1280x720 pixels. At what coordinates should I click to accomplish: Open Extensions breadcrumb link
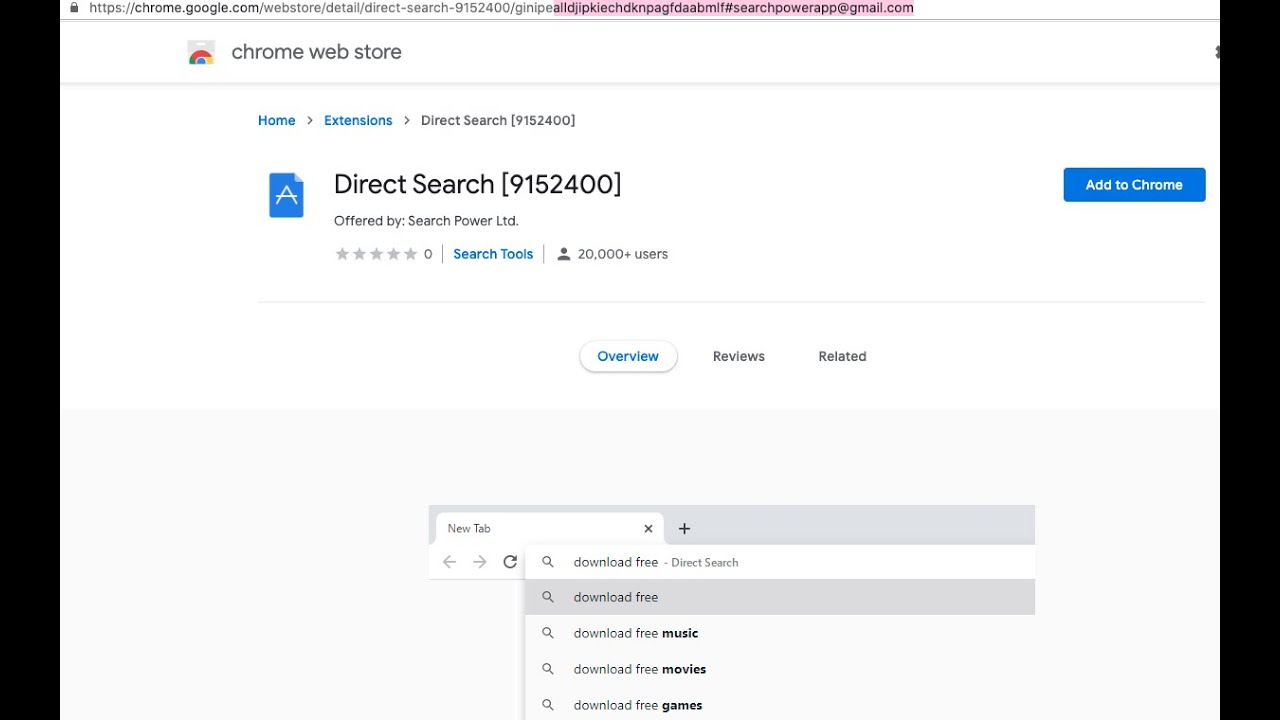[358, 120]
